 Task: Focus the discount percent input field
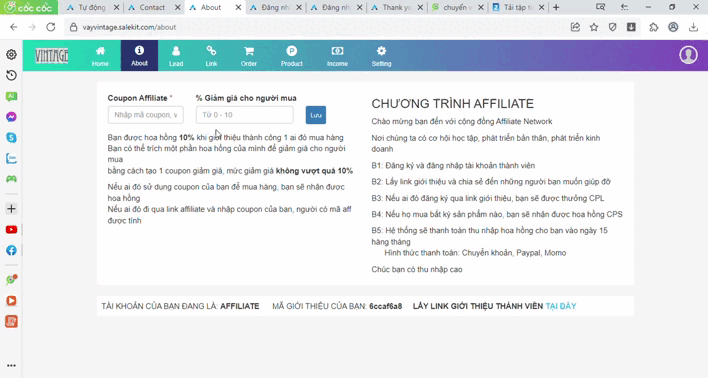tap(244, 115)
